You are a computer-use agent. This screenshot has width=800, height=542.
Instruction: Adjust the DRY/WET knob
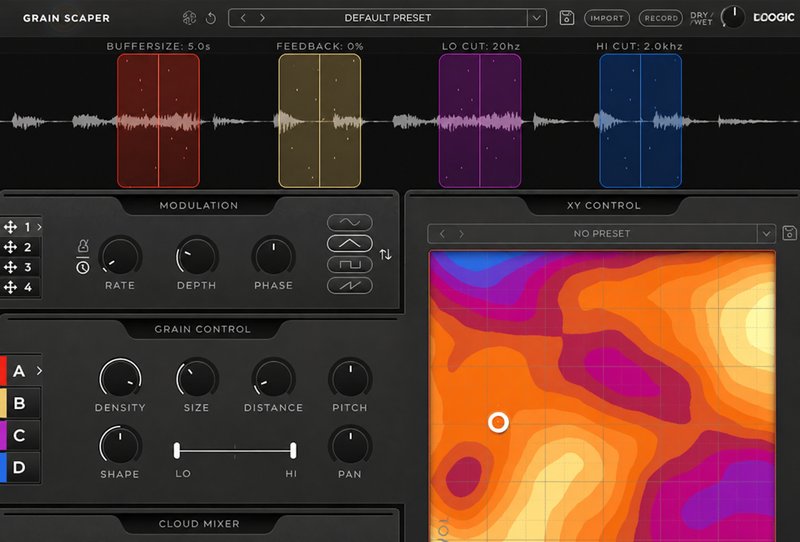coord(733,17)
